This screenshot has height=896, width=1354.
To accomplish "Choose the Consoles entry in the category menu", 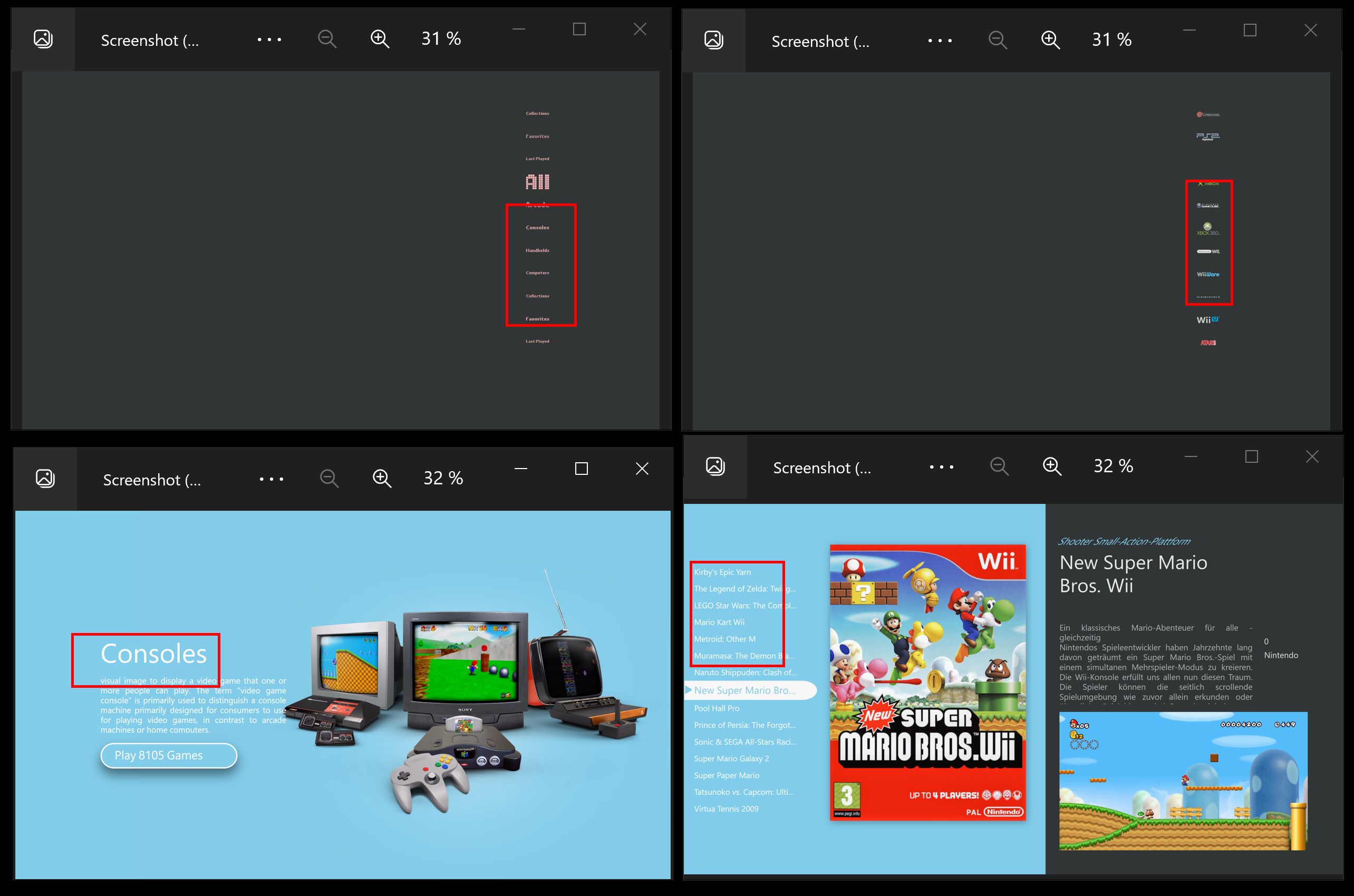I will pyautogui.click(x=537, y=228).
